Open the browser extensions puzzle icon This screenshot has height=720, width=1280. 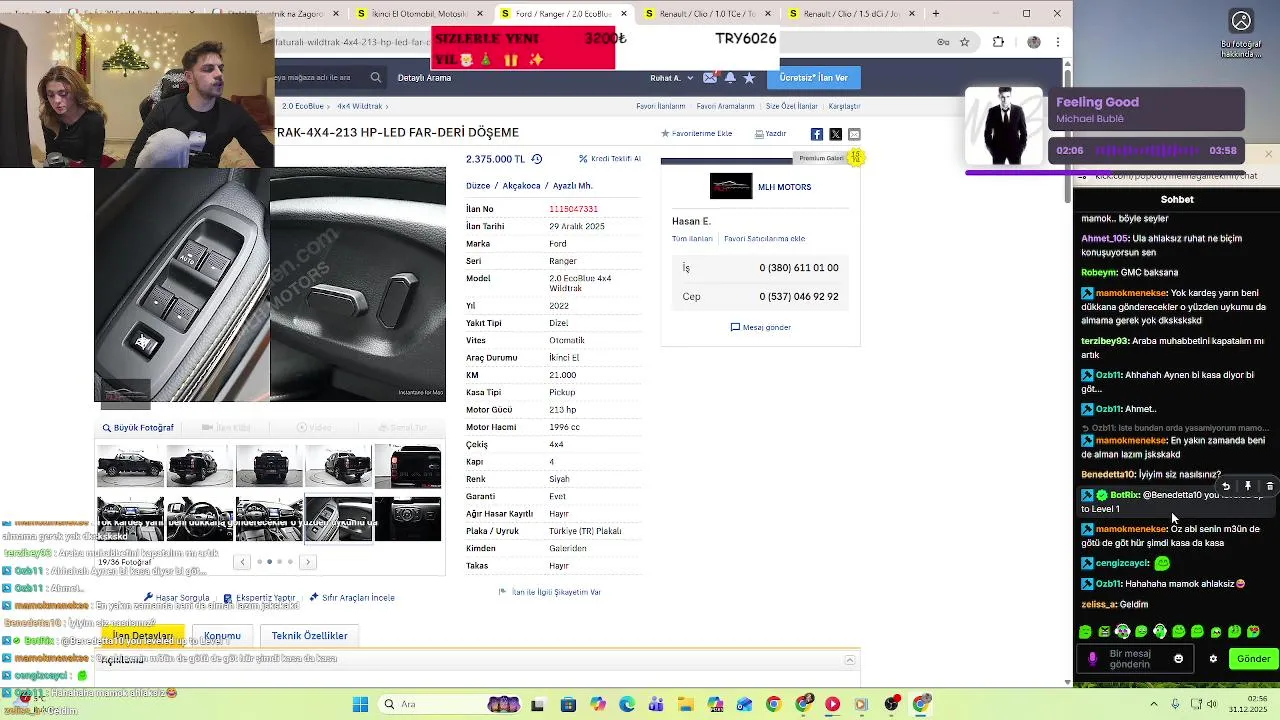[x=998, y=42]
